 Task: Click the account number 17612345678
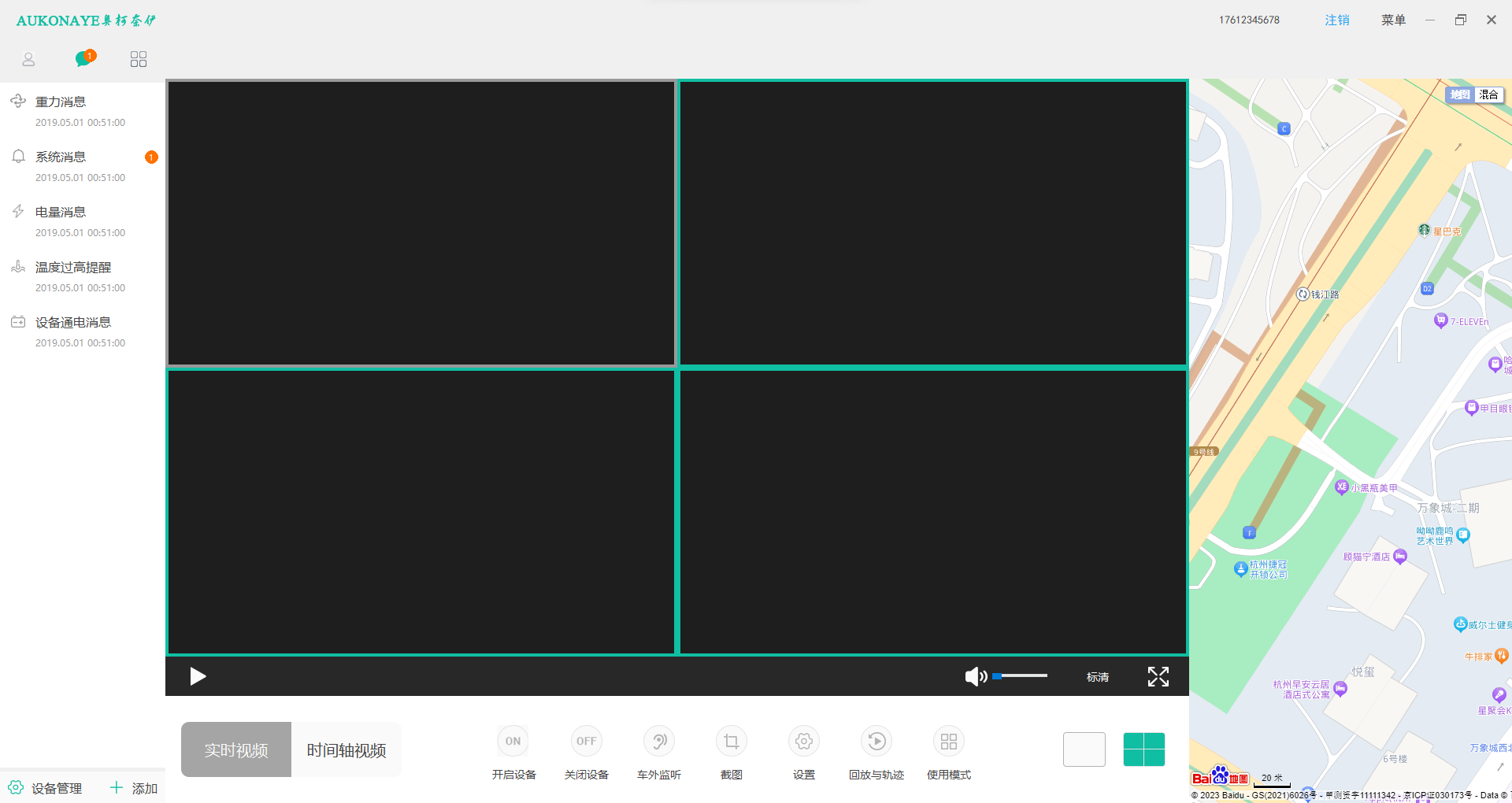[x=1249, y=20]
